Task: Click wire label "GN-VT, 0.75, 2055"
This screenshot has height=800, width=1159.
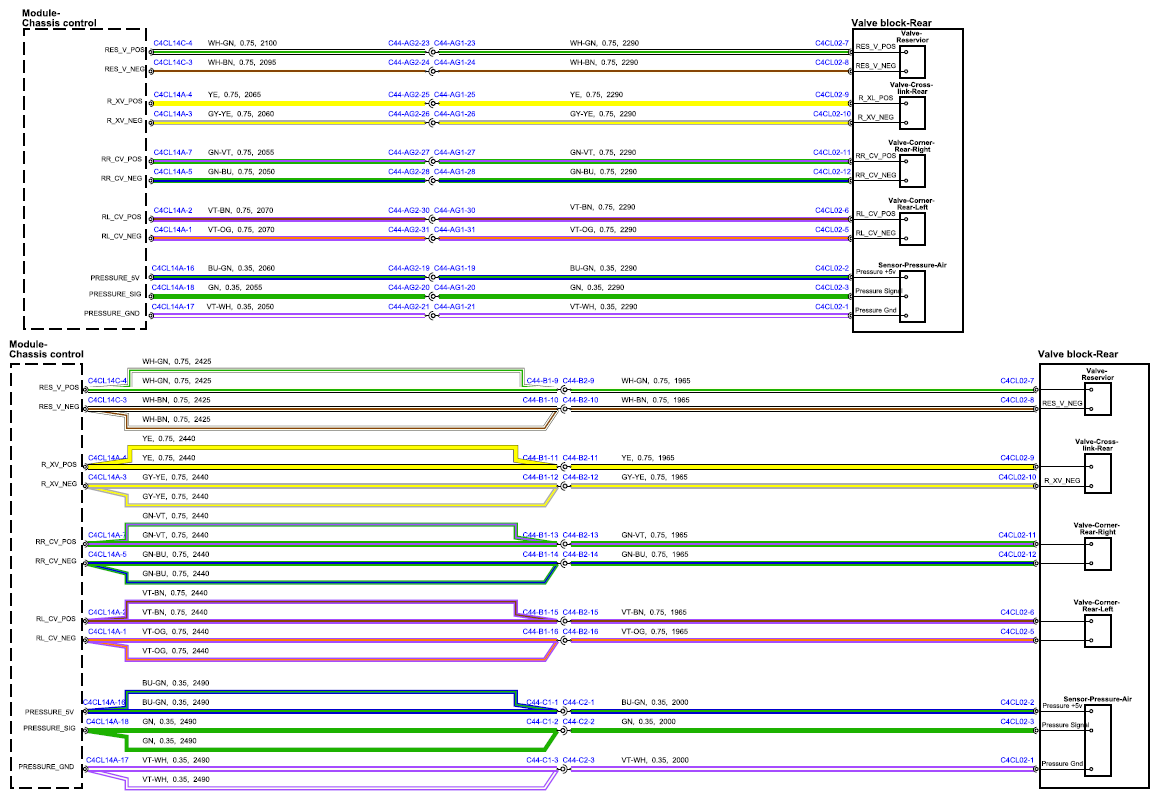Action: pyautogui.click(x=241, y=153)
